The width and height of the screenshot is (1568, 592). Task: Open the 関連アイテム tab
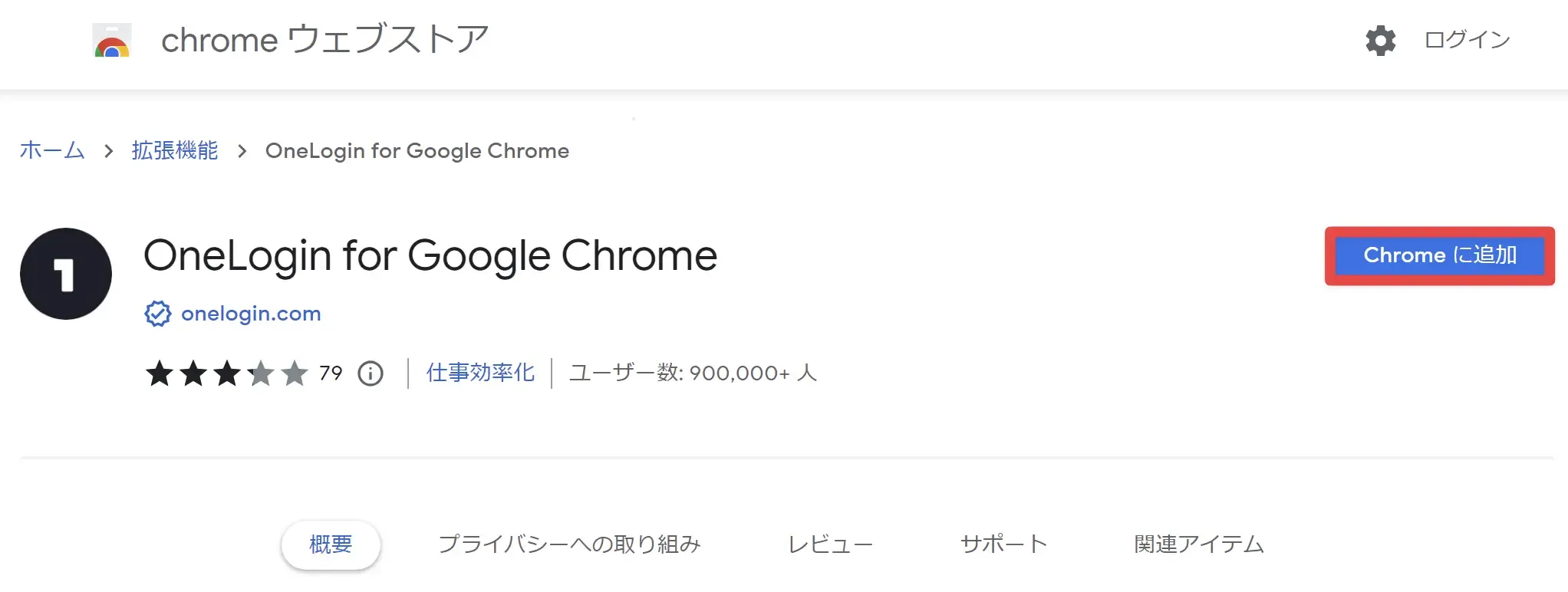1199,544
